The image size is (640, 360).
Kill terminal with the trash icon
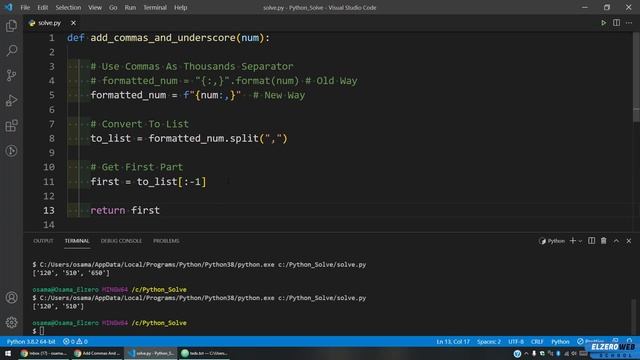pyautogui.click(x=604, y=241)
